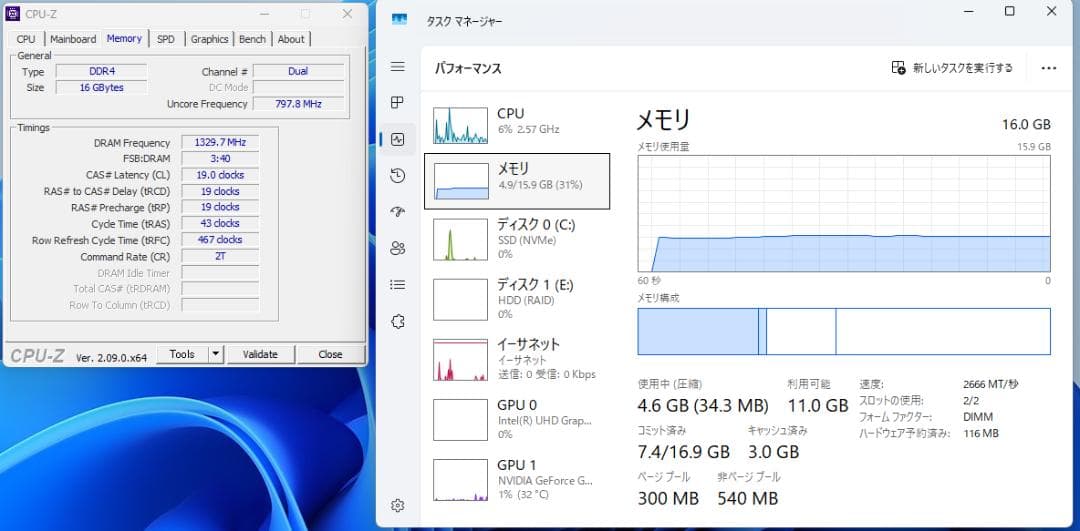Switch to the CPU tab in CPU-Z
1080x531 pixels.
pos(26,39)
